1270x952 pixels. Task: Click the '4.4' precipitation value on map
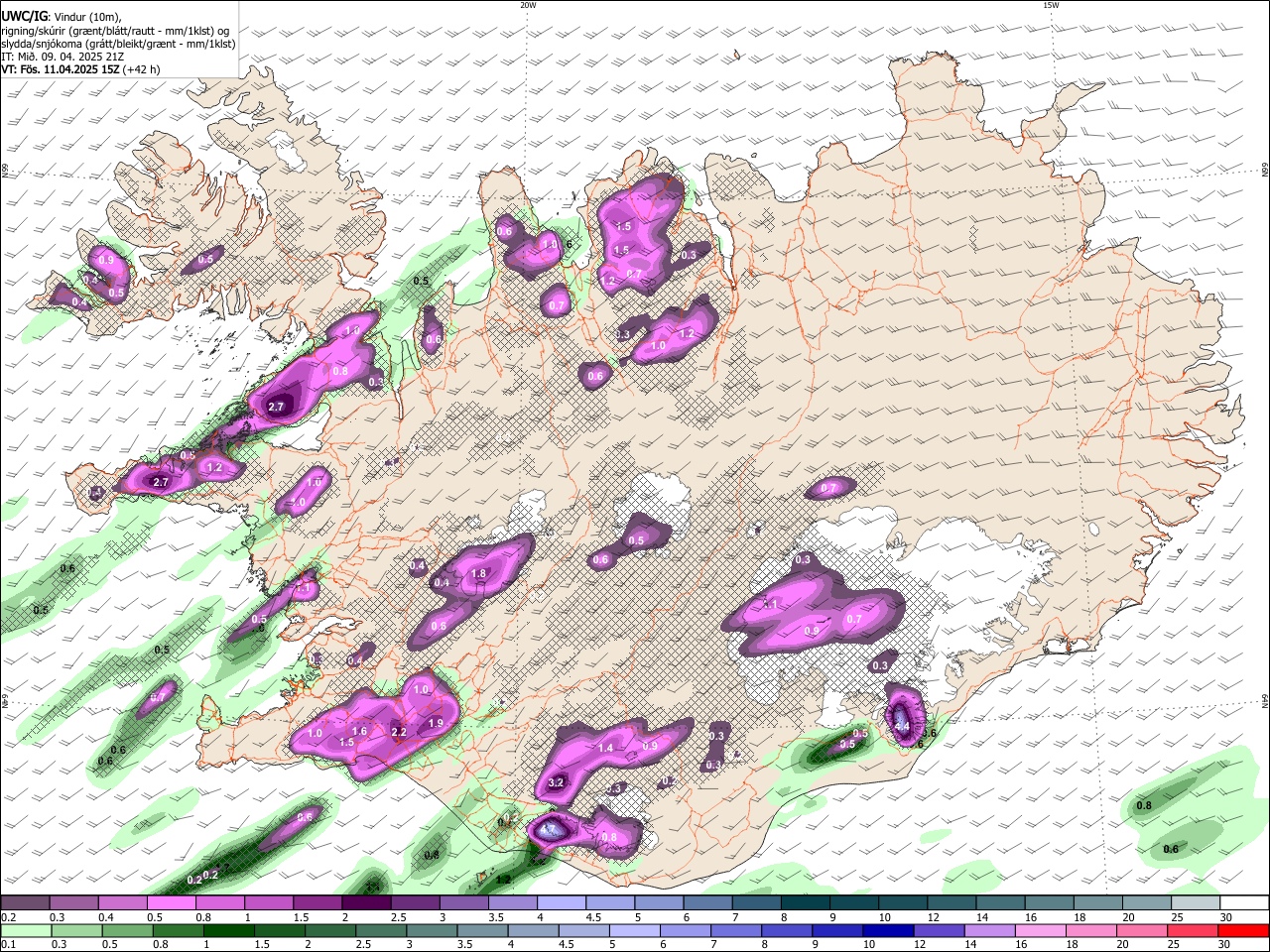(902, 727)
